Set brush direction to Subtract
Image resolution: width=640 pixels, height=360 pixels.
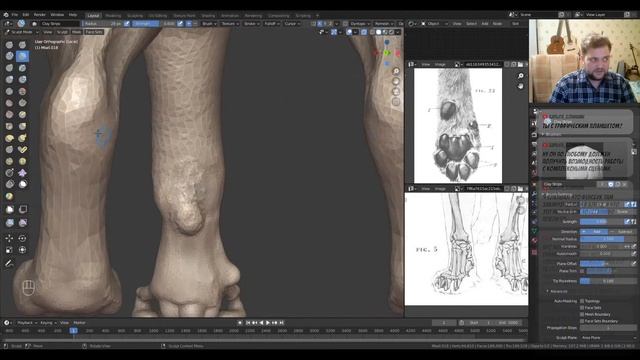click(x=622, y=232)
